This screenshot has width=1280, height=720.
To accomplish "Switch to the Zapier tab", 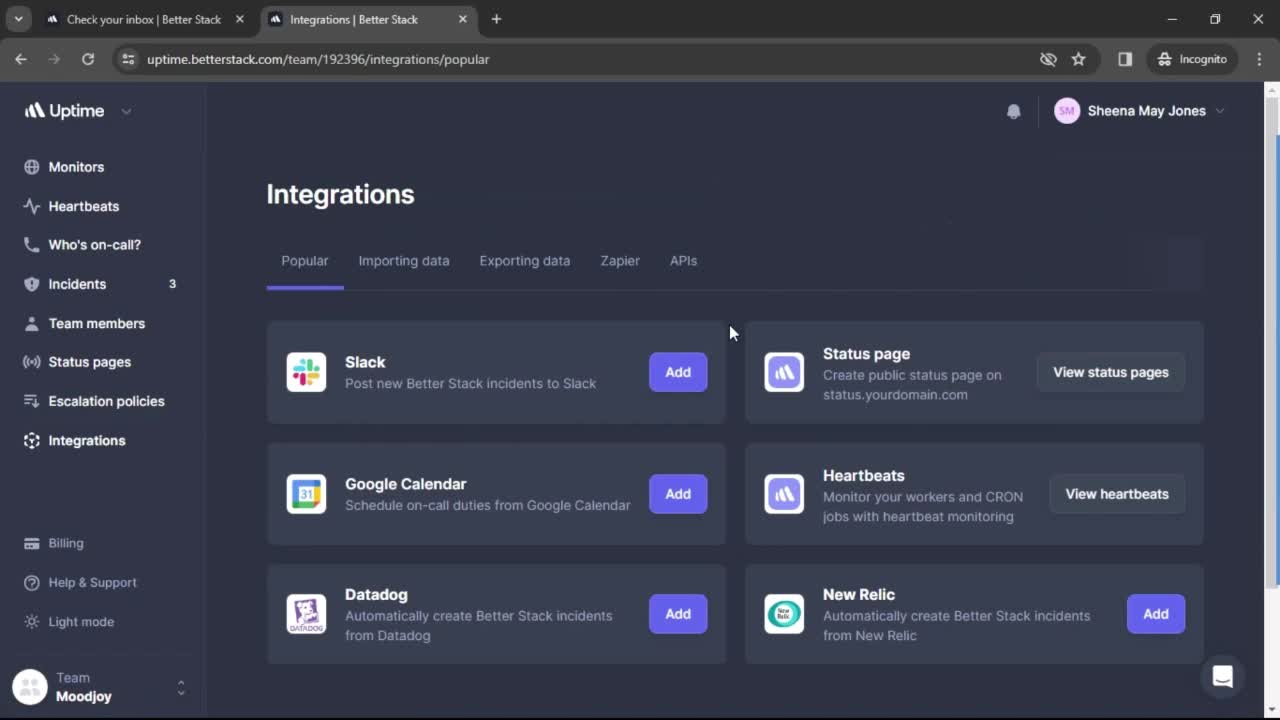I will (x=620, y=261).
